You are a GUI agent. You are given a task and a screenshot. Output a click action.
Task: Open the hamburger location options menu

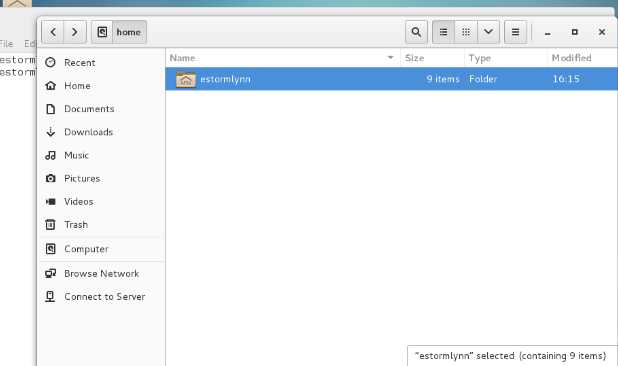click(515, 32)
